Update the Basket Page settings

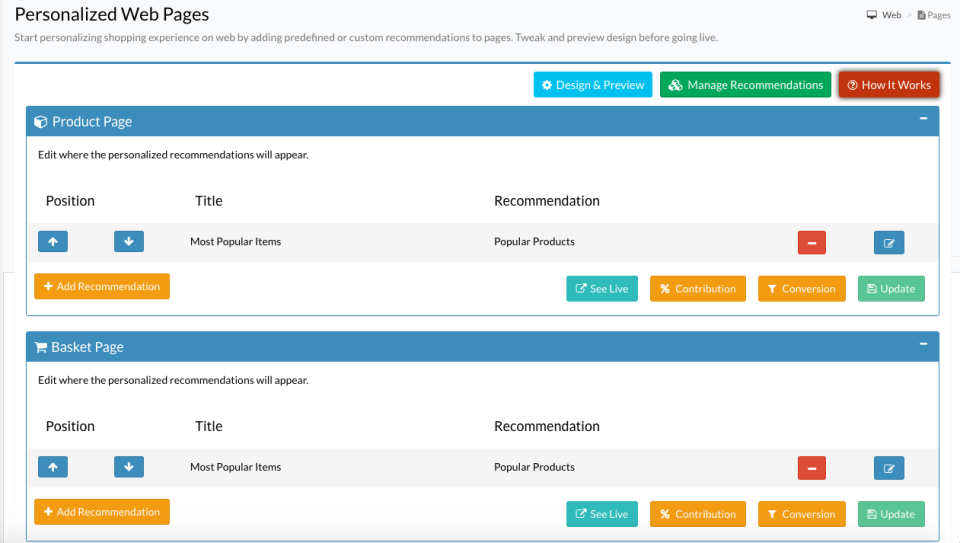[x=891, y=514]
